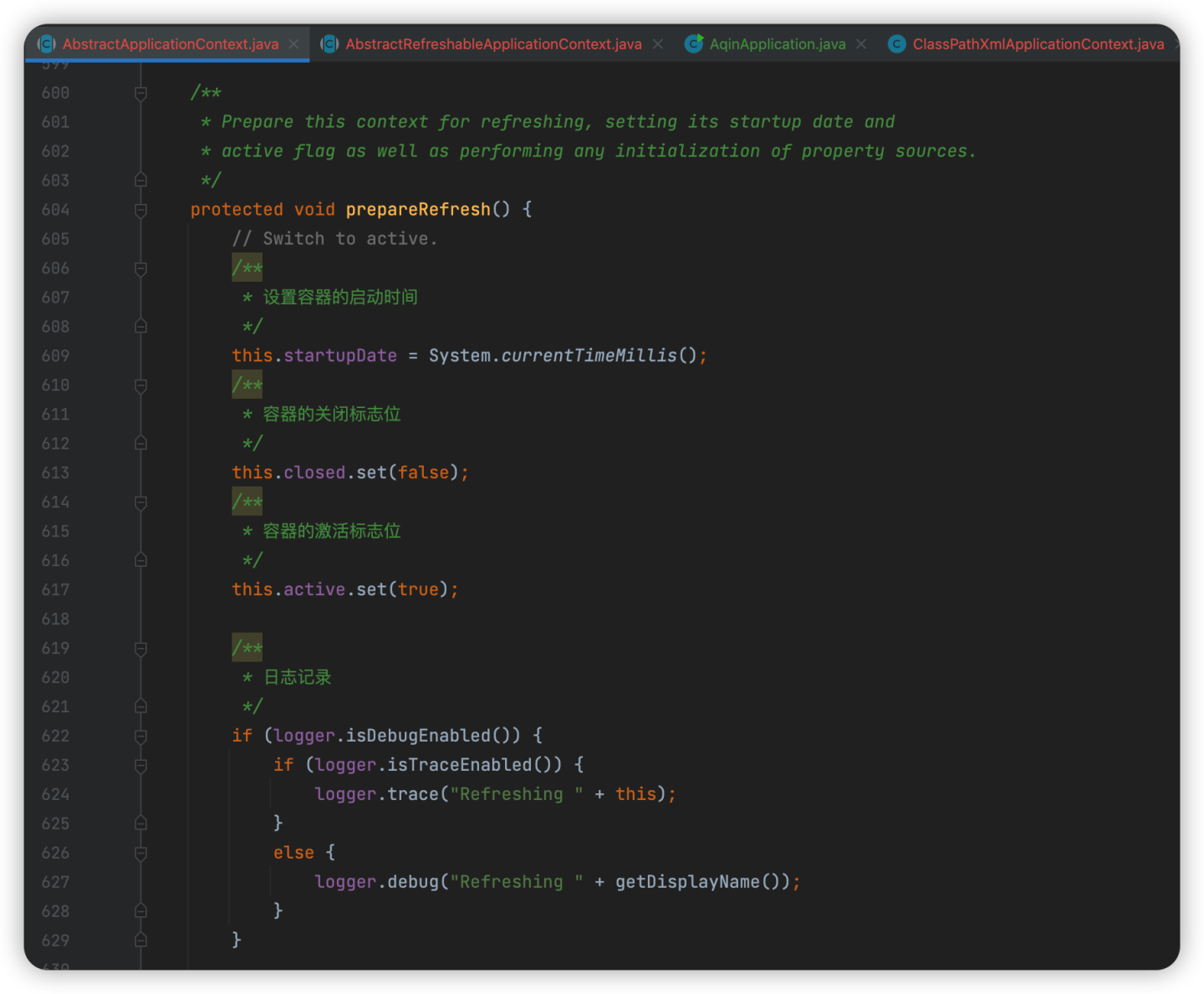Click the 'true' literal on line 617
Image resolution: width=1204 pixels, height=994 pixels.
(418, 590)
